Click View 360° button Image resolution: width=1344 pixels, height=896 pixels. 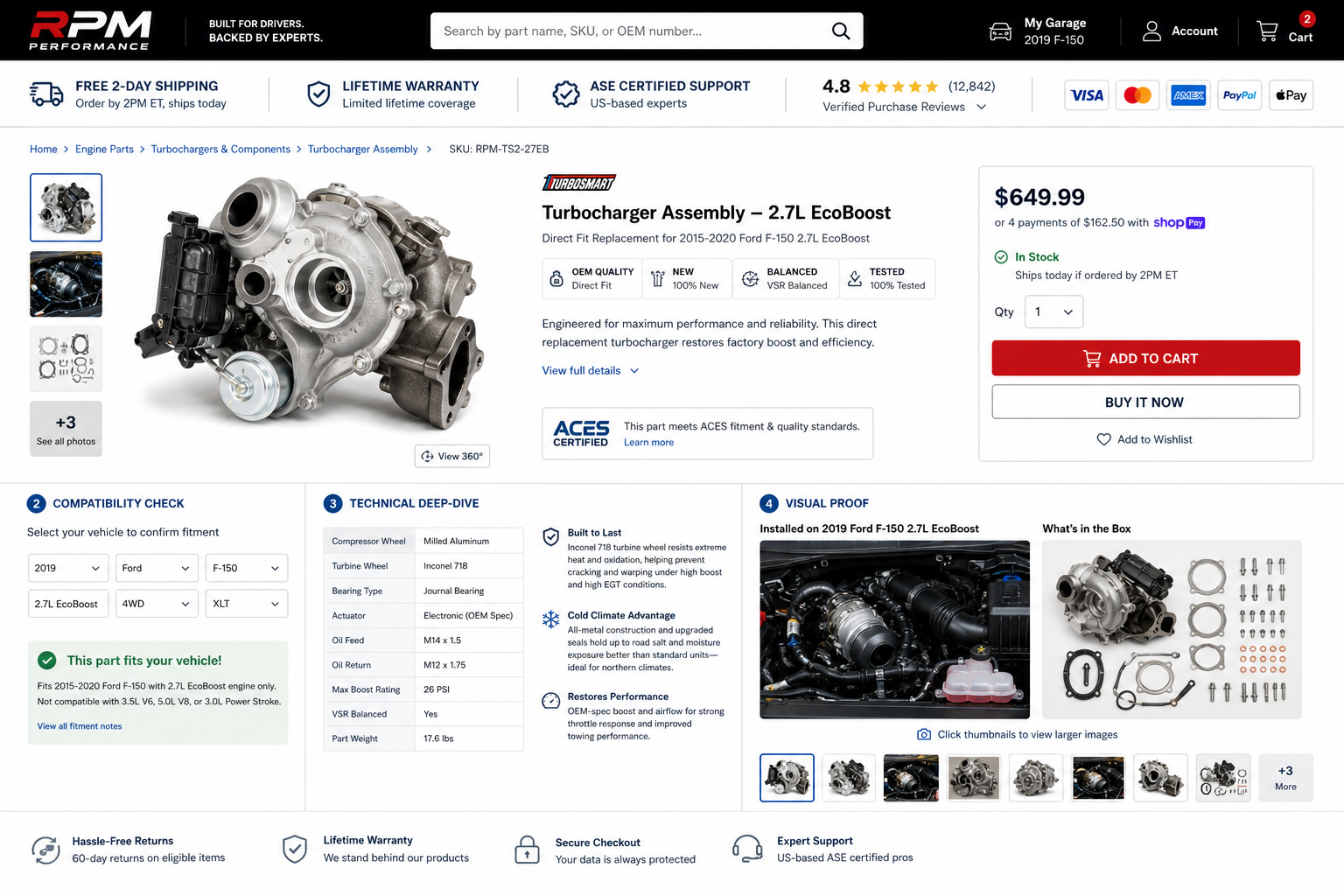point(452,456)
